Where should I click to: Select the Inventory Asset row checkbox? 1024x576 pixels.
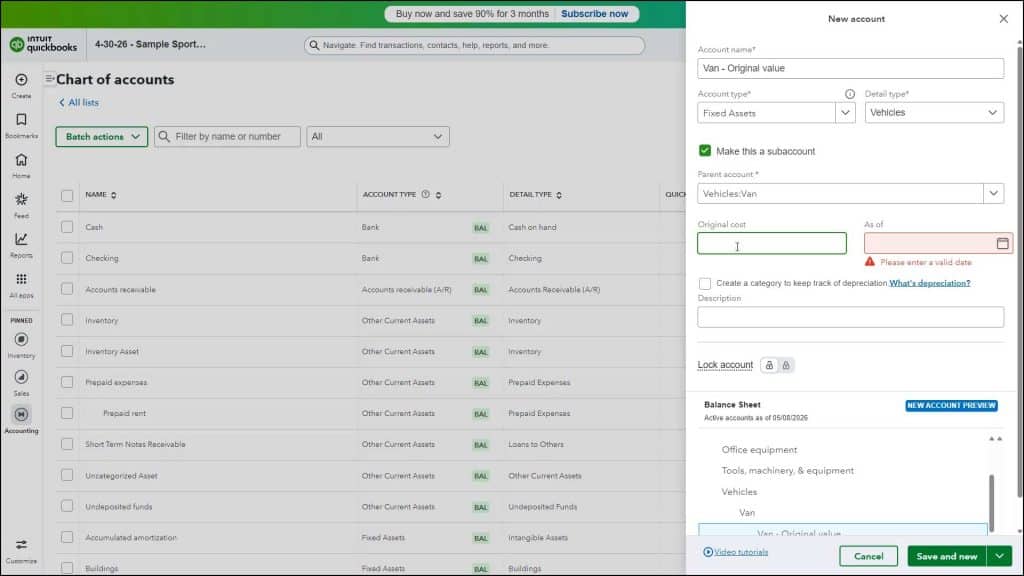click(67, 351)
